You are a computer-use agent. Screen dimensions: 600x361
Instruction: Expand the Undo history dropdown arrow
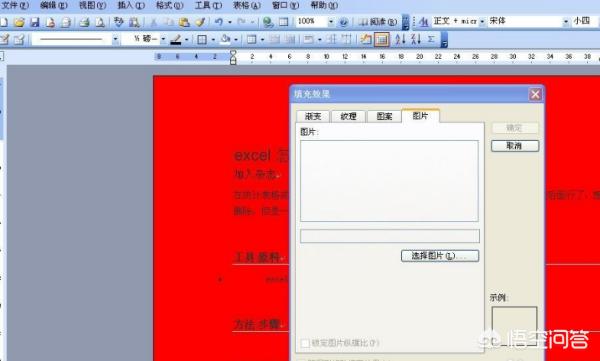(x=230, y=22)
